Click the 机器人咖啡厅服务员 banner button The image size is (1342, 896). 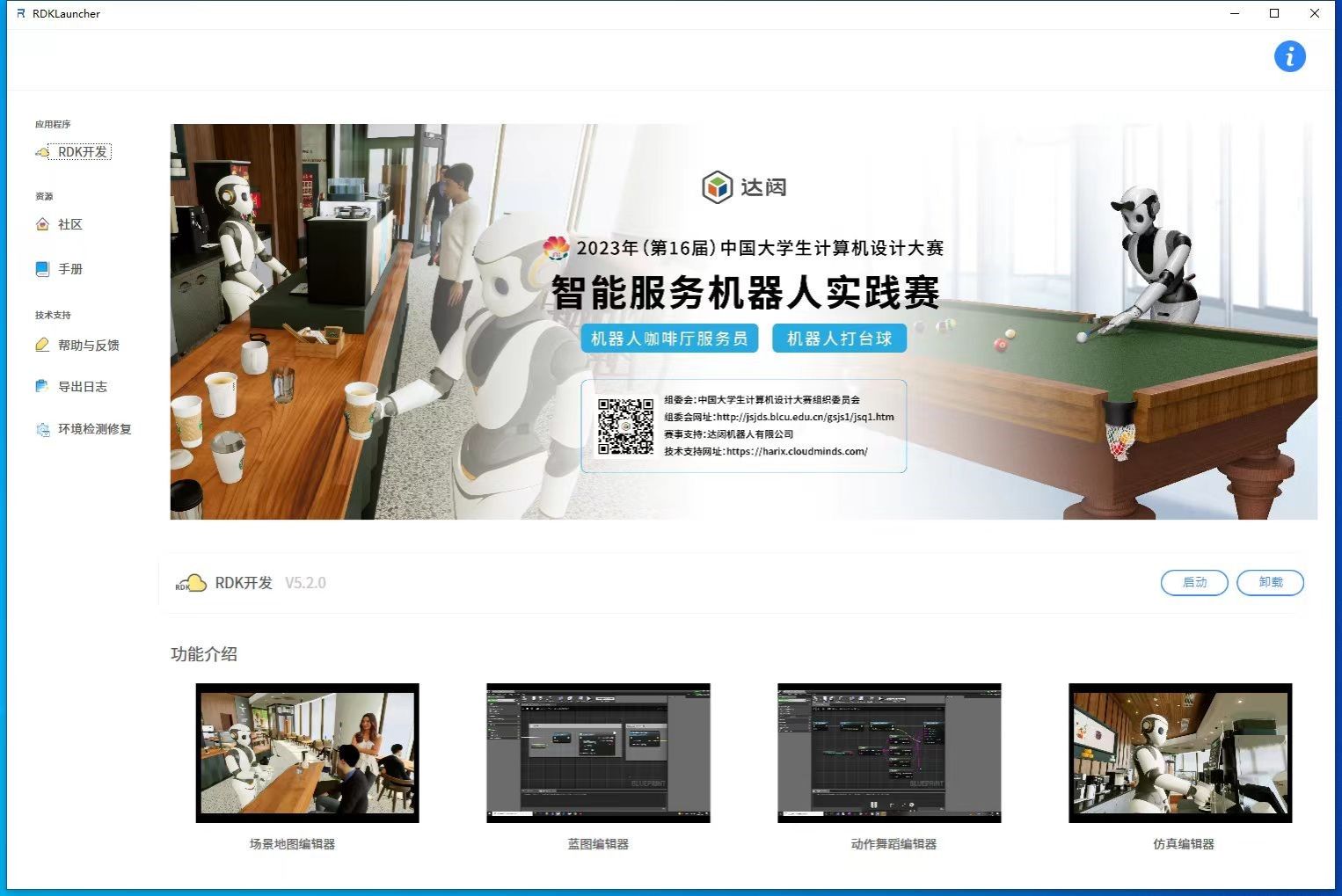pos(668,339)
